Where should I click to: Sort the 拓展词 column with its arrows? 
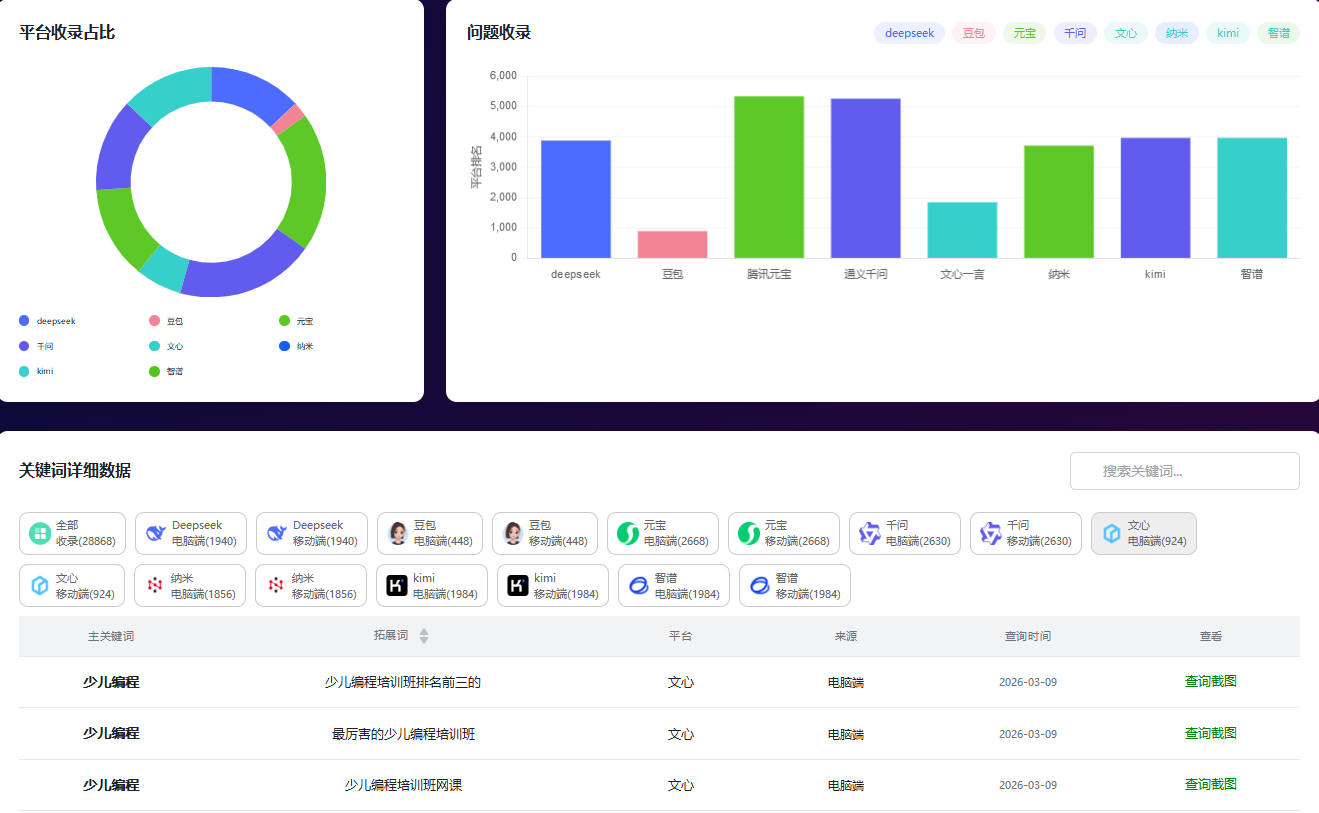tap(424, 636)
